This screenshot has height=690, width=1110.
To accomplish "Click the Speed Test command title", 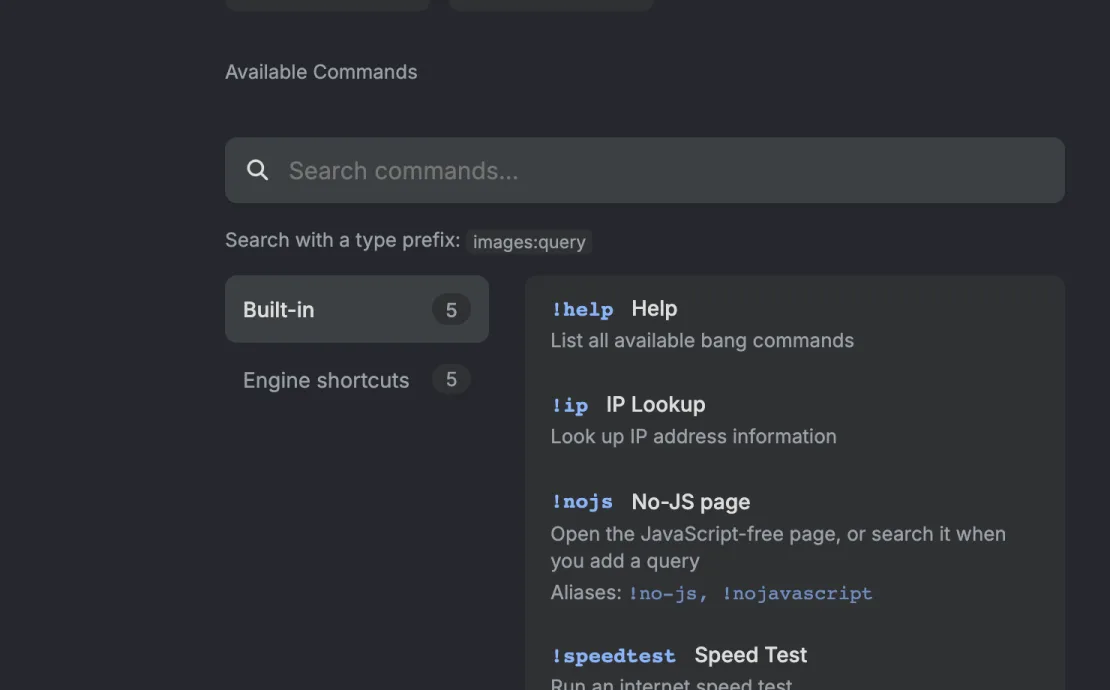I will (x=750, y=655).
